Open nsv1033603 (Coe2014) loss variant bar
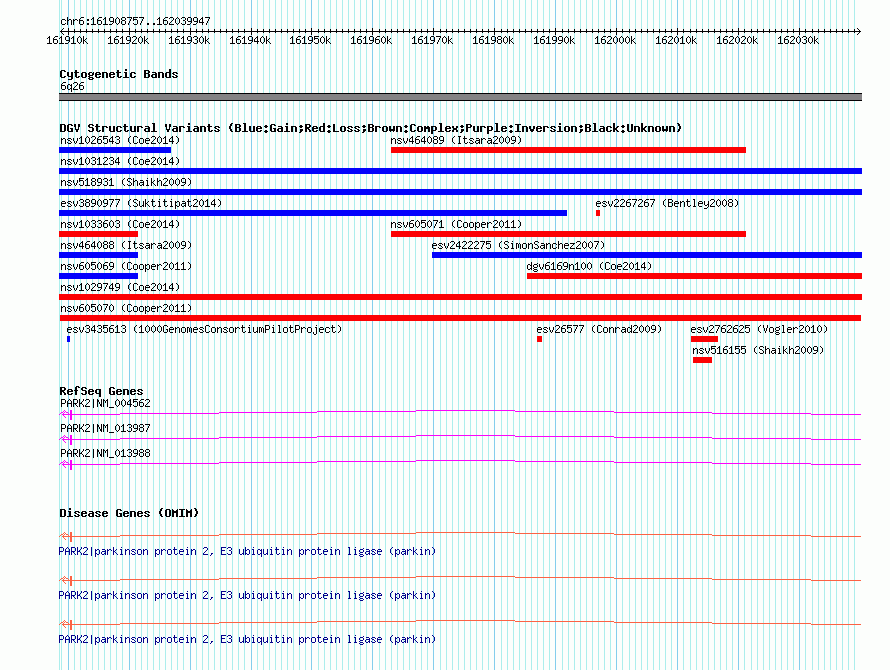Screen dimensions: 890x670 tap(98, 234)
